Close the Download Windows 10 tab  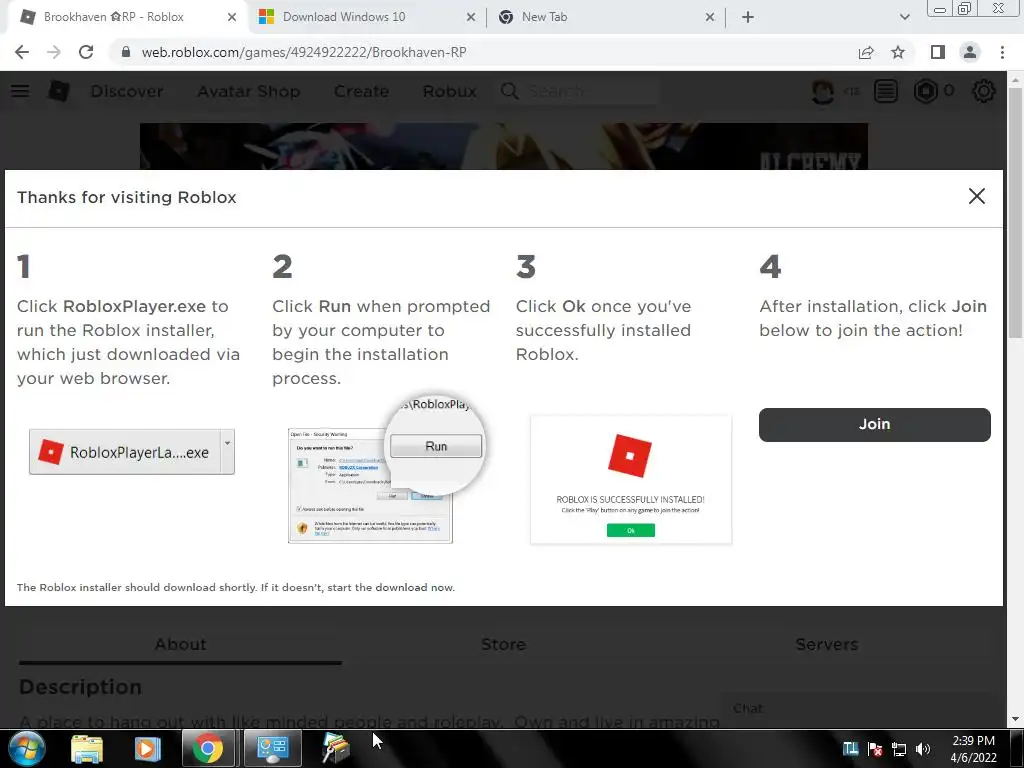(x=471, y=17)
